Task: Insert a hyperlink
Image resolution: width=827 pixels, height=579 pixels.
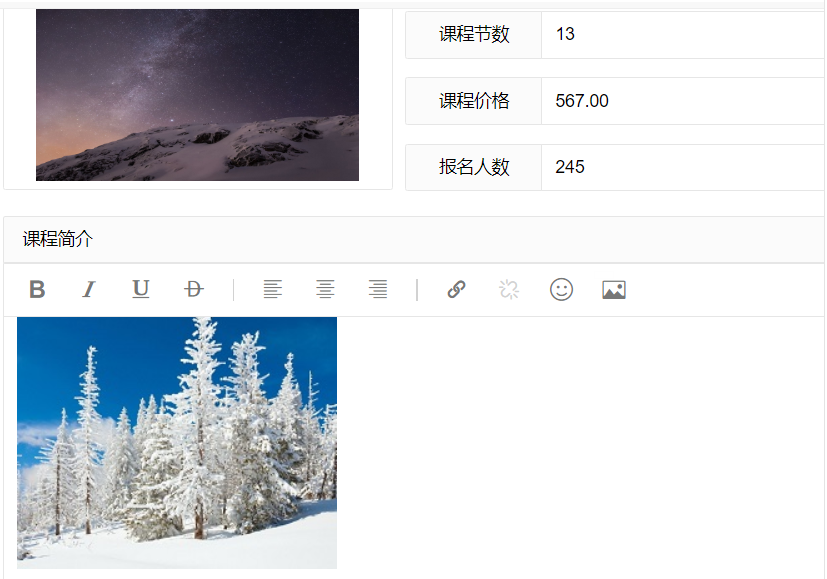Action: coord(456,290)
